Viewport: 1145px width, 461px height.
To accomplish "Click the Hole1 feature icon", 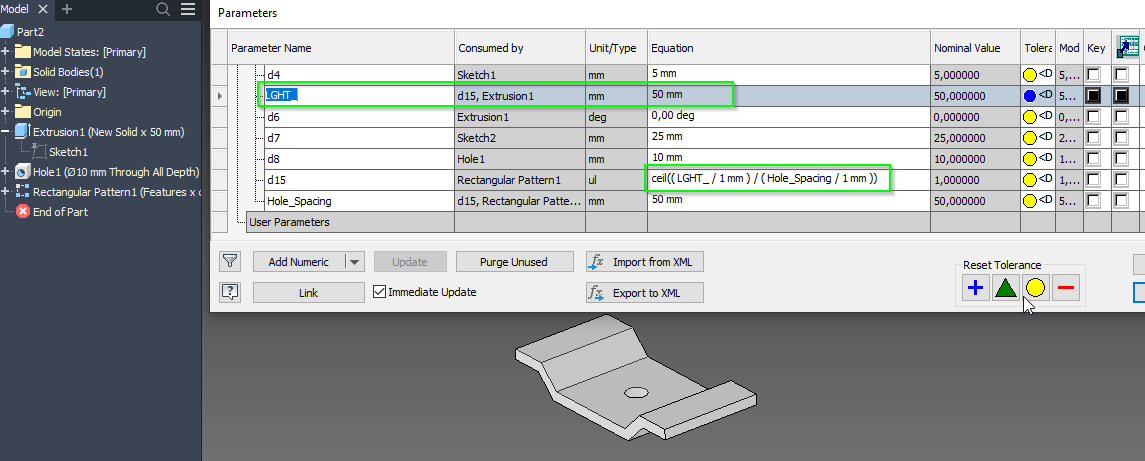I will (23, 172).
